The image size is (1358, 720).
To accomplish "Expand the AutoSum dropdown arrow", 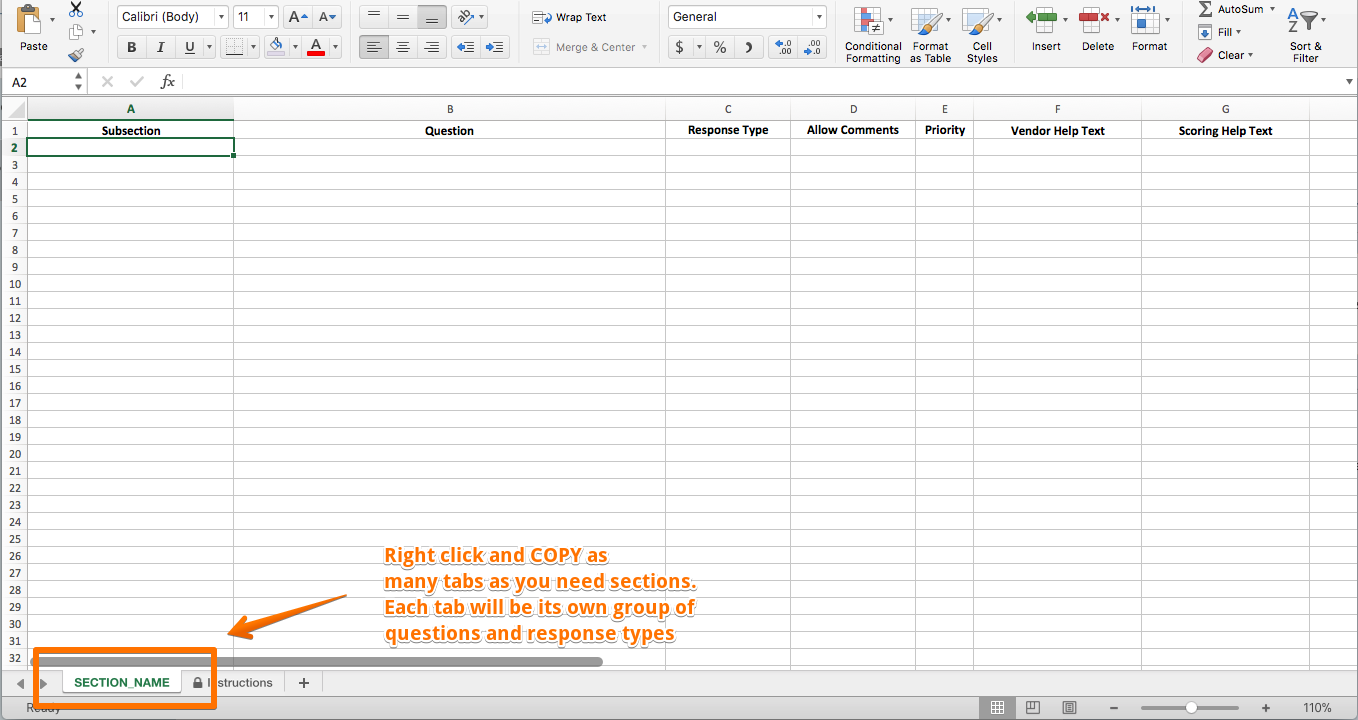I will pyautogui.click(x=1272, y=9).
